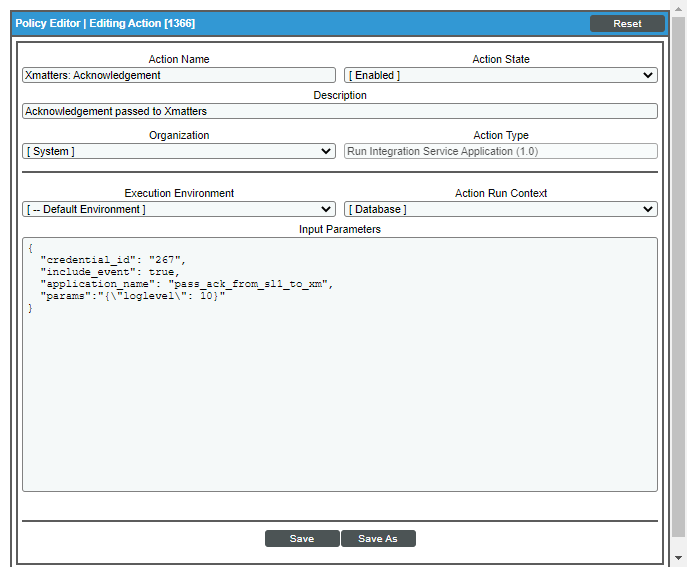Click the Execution Environment label
This screenshot has height=567, width=687.
click(179, 193)
